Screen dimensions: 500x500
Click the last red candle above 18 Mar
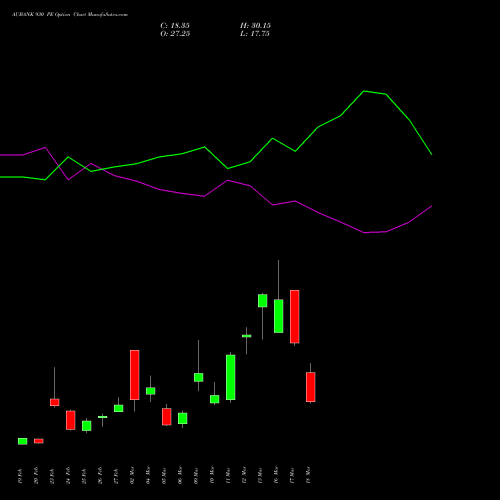coord(311,387)
